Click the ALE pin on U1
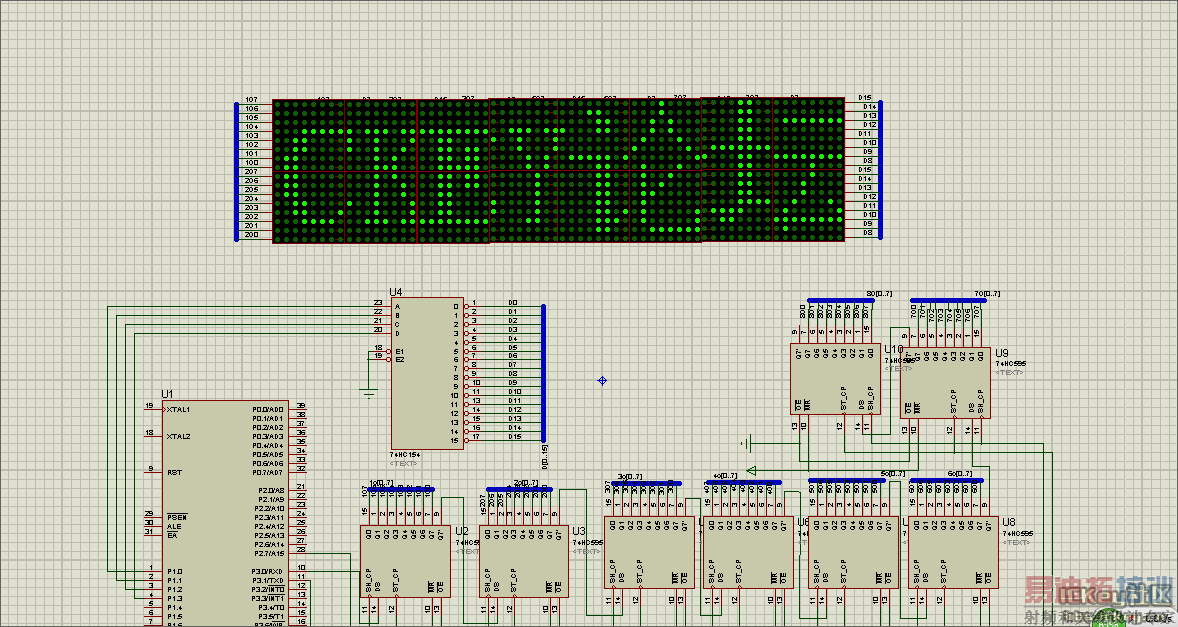1178x627 pixels. point(173,526)
